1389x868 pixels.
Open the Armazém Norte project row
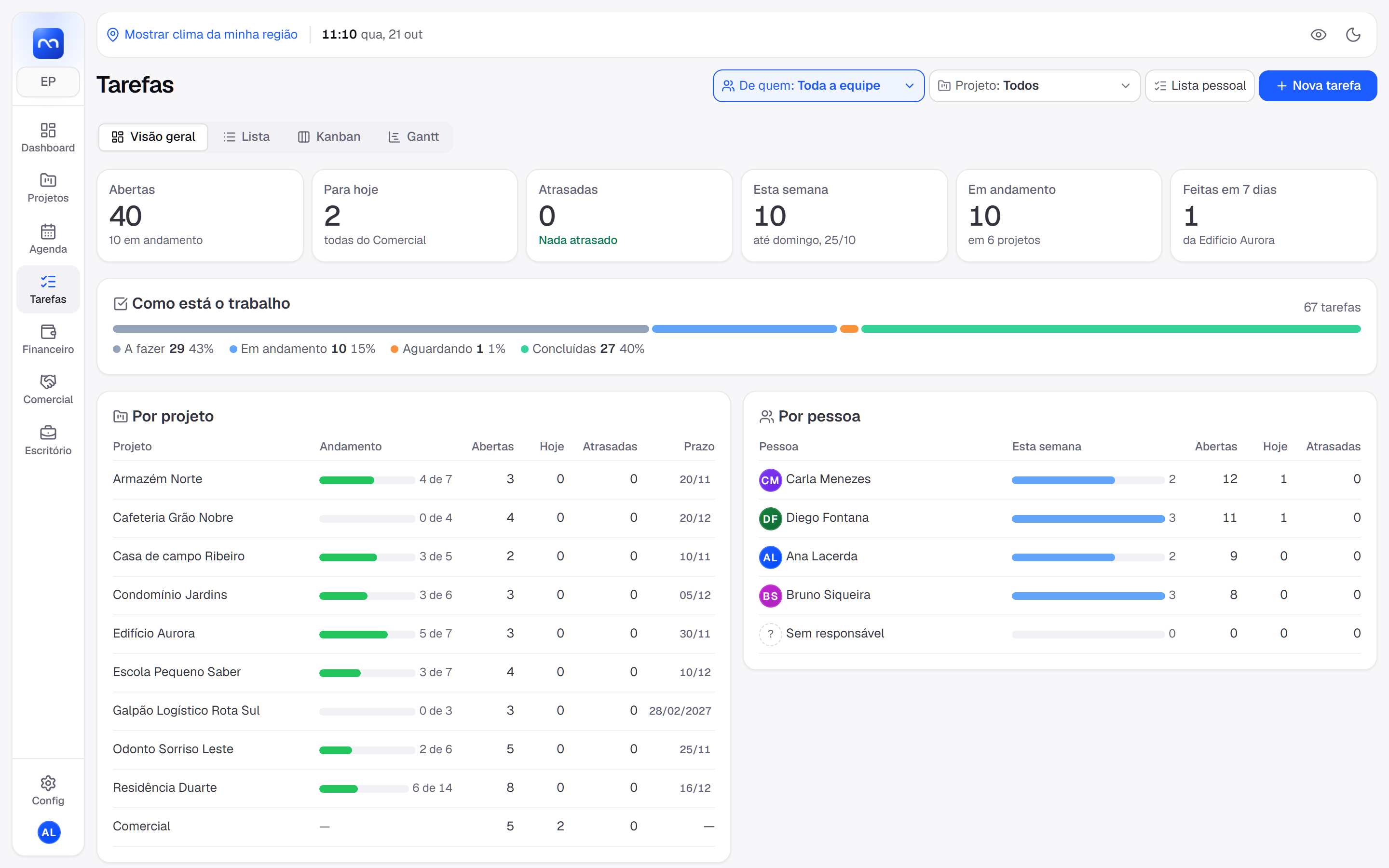(413, 479)
